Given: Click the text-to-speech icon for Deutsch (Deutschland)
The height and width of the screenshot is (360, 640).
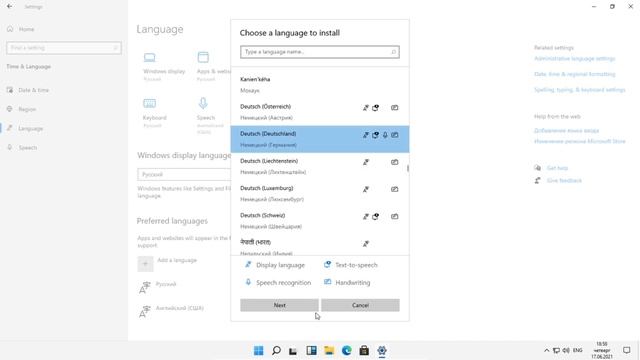Looking at the screenshot, I should coord(376,135).
